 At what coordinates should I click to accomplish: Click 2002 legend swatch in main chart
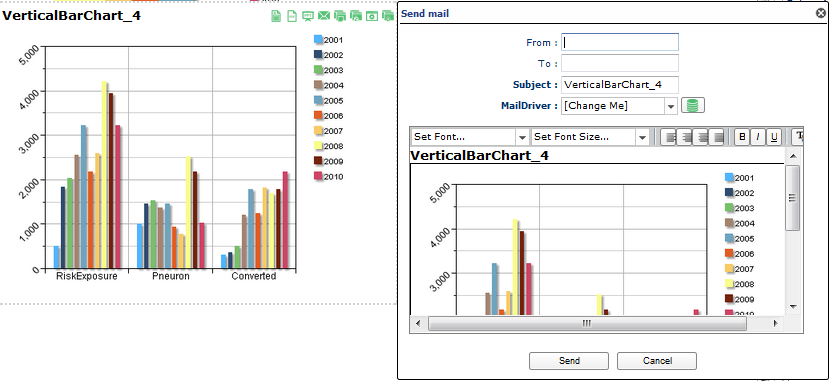coord(318,54)
